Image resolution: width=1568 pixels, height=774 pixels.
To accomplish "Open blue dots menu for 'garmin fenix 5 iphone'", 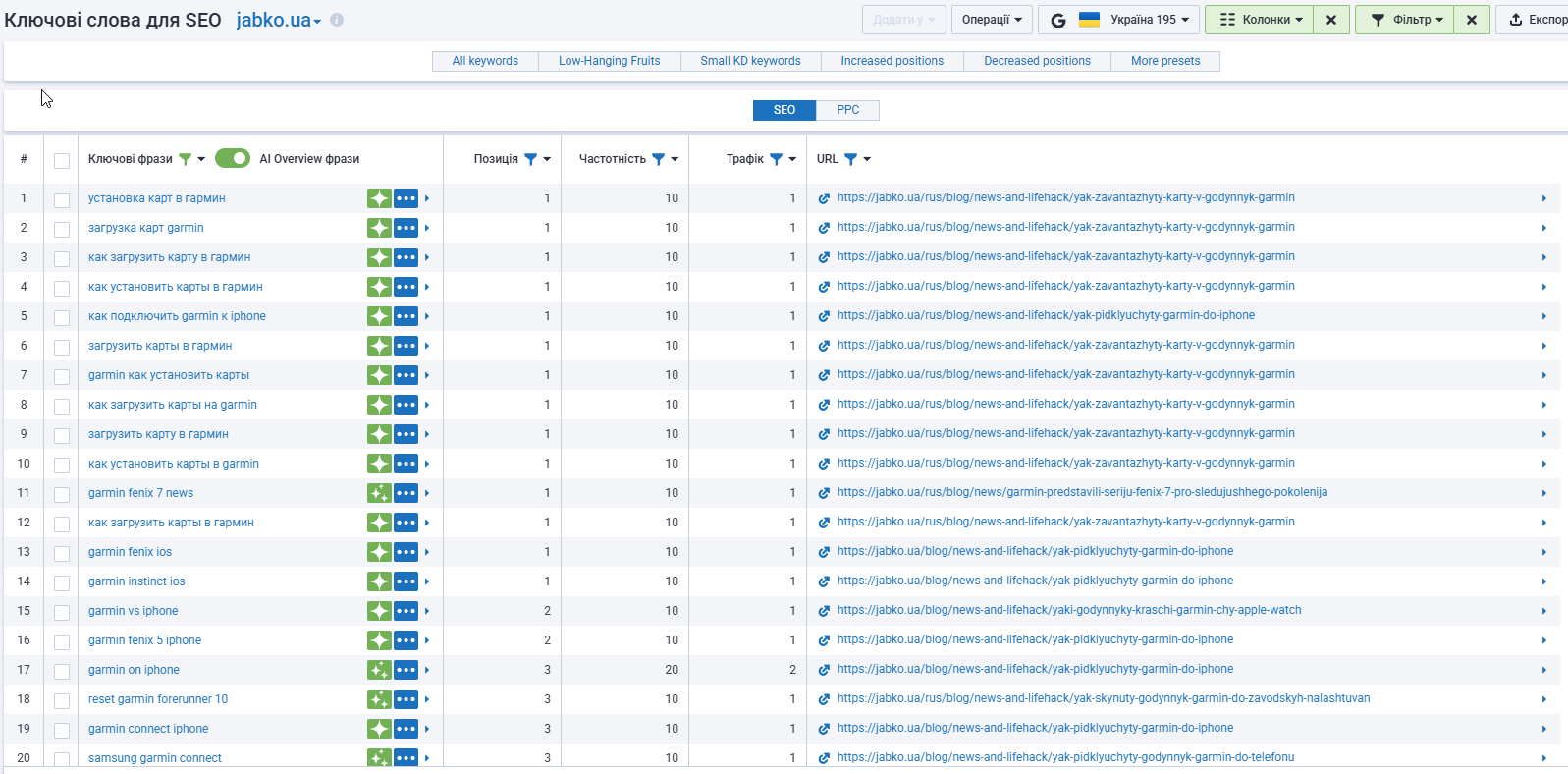I will 406,640.
